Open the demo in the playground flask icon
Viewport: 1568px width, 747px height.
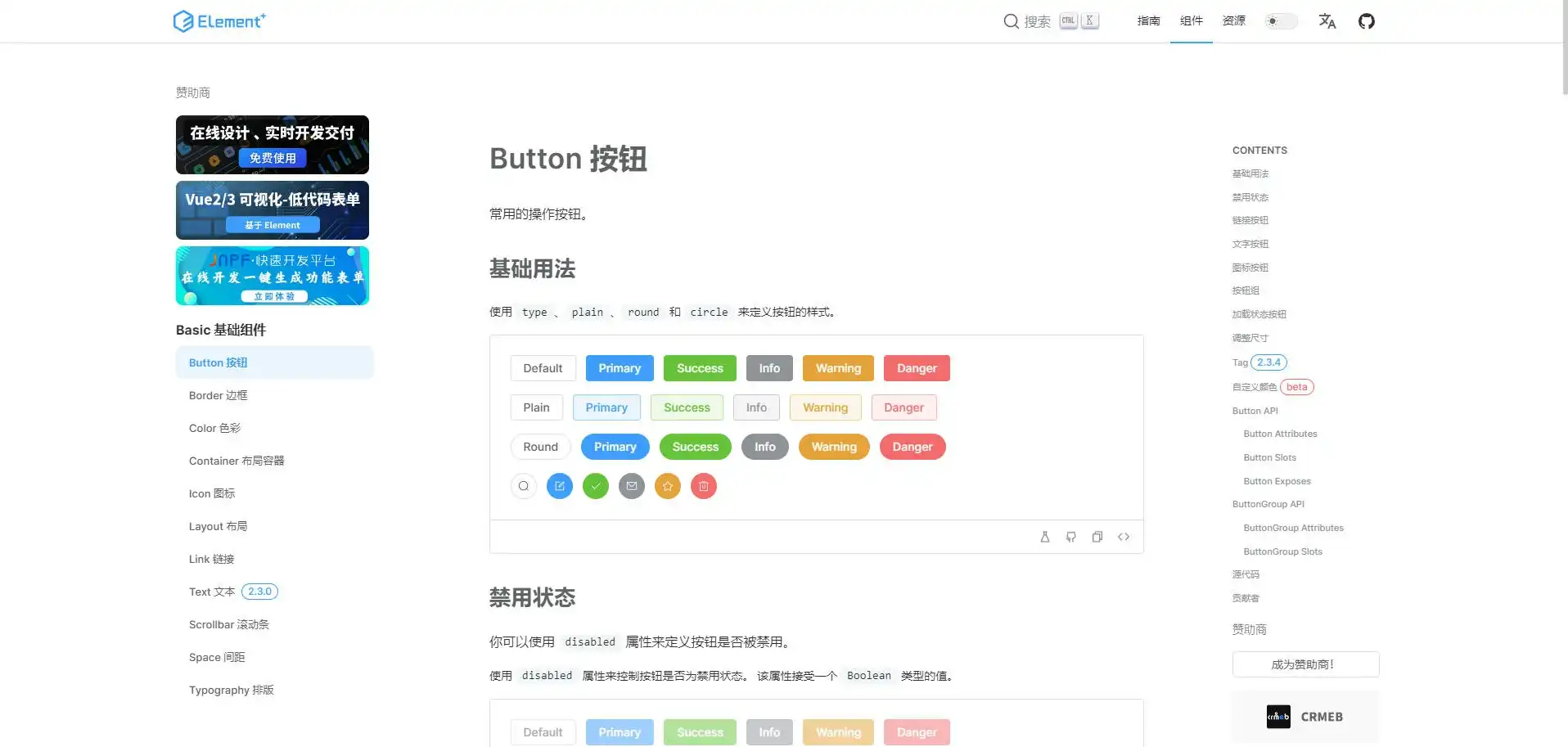(x=1044, y=537)
